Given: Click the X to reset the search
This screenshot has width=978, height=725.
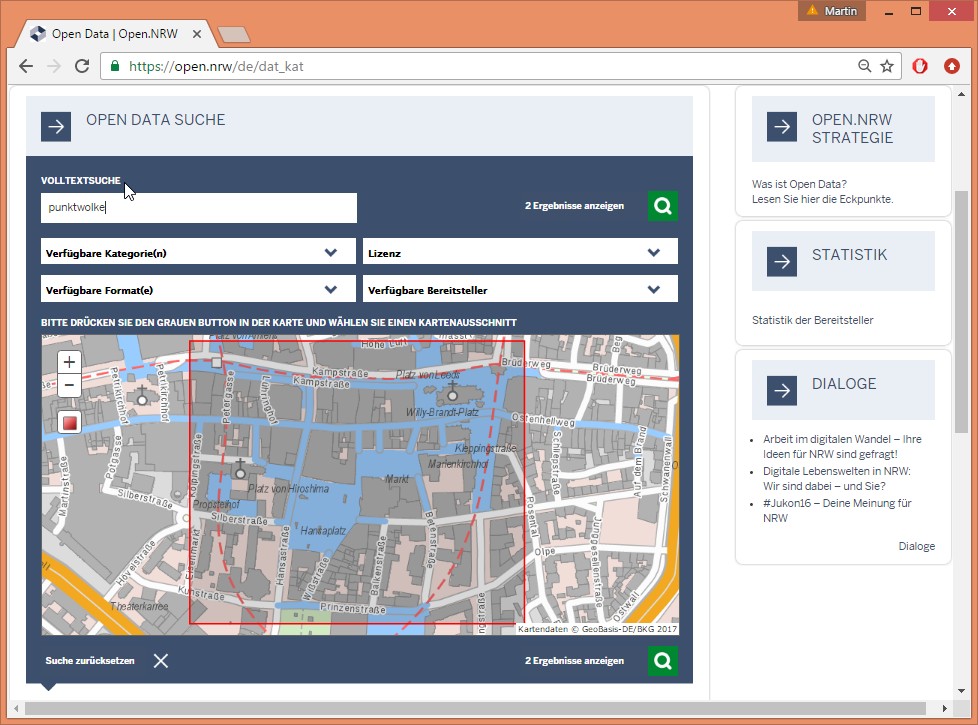Looking at the screenshot, I should pyautogui.click(x=161, y=661).
